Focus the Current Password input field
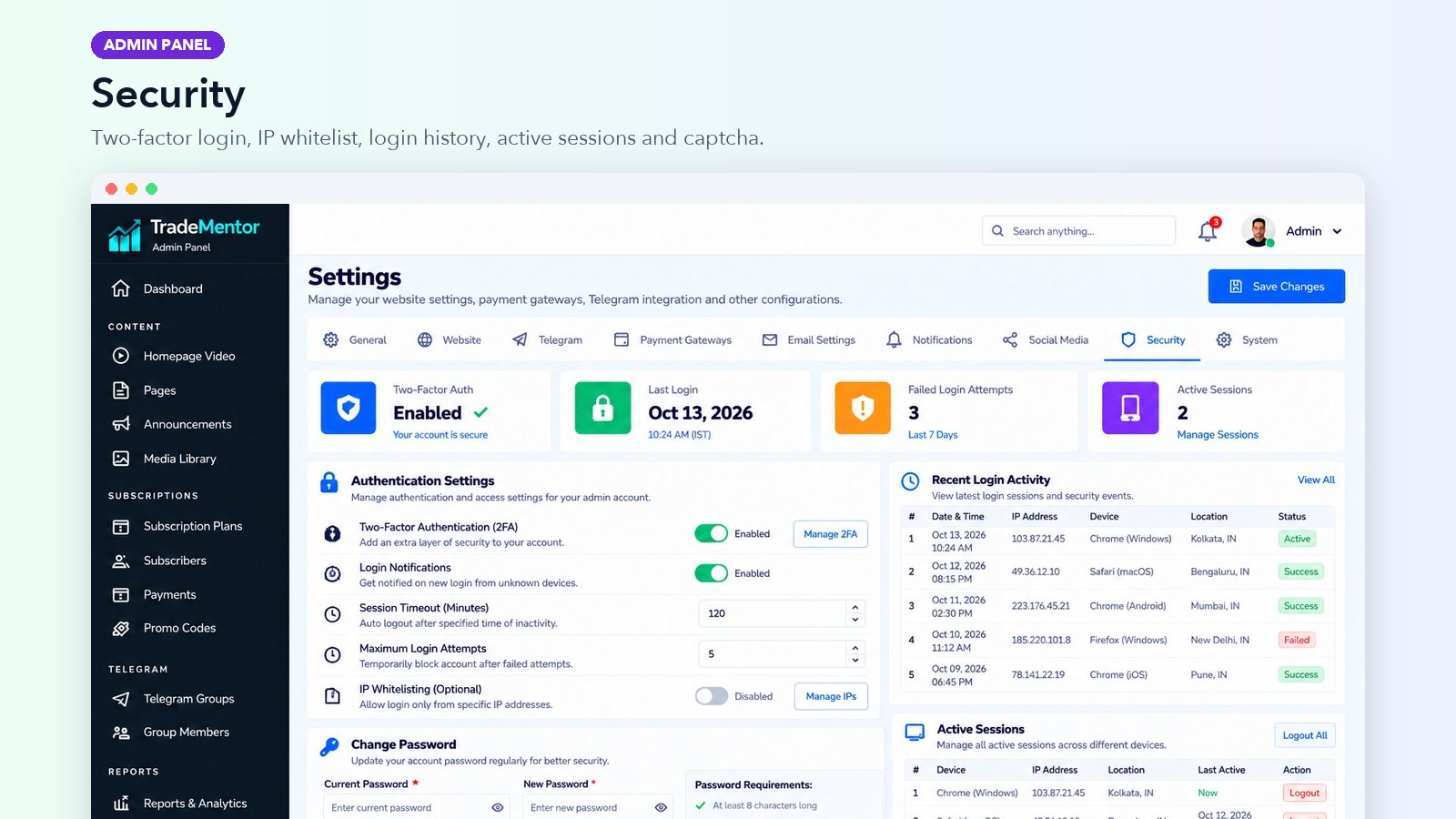1456x819 pixels. 416,807
